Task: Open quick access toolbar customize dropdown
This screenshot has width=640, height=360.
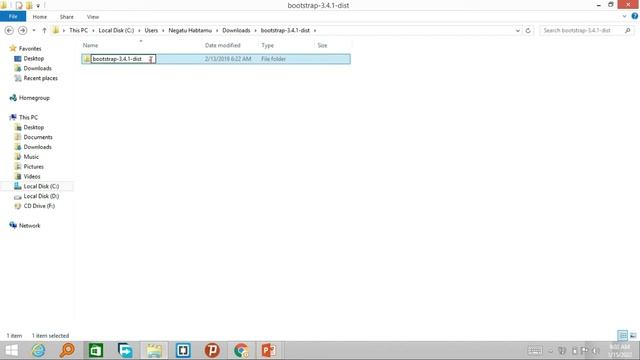Action: coord(38,6)
